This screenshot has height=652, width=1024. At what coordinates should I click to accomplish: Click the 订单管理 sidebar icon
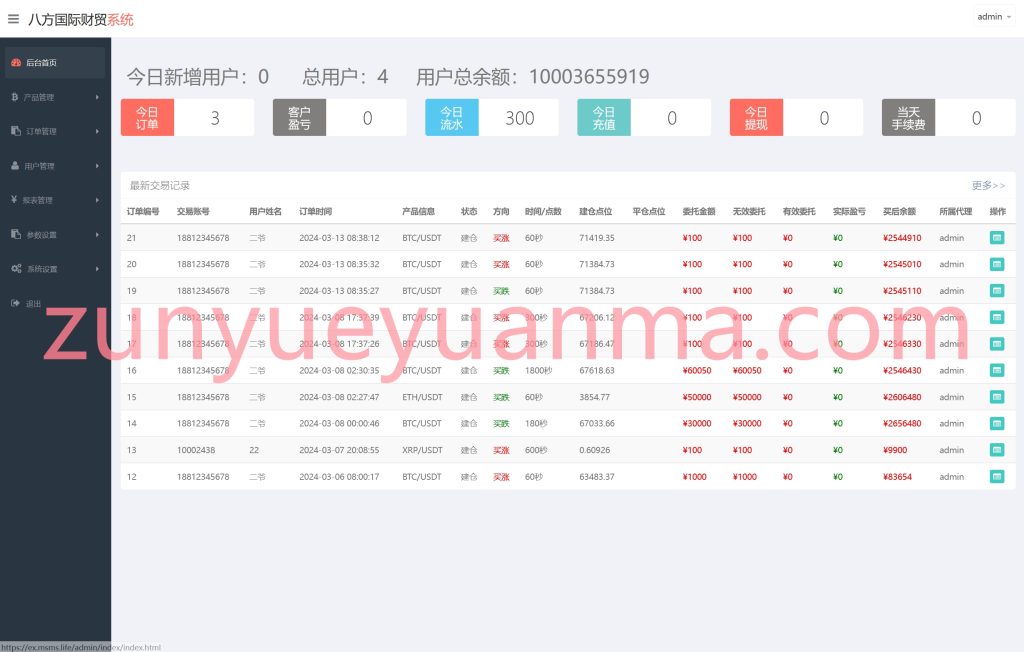(x=16, y=131)
